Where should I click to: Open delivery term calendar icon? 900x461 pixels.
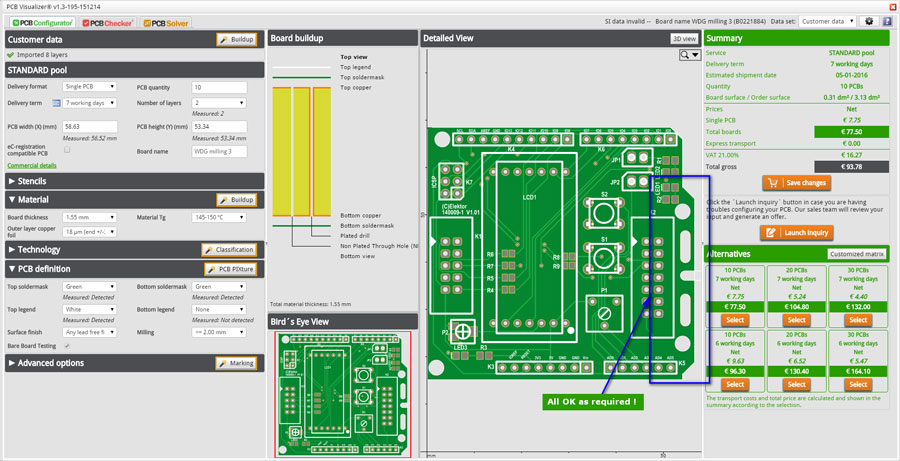tap(56, 103)
